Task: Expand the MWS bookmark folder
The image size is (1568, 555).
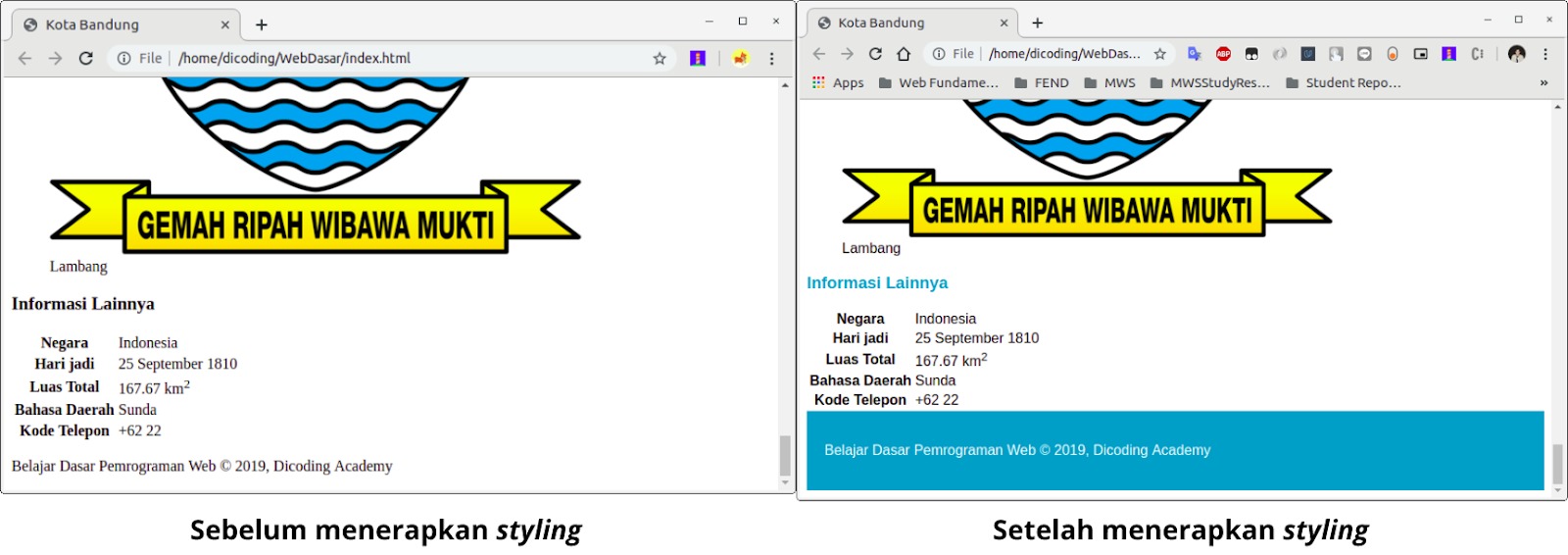Action: tap(1110, 83)
